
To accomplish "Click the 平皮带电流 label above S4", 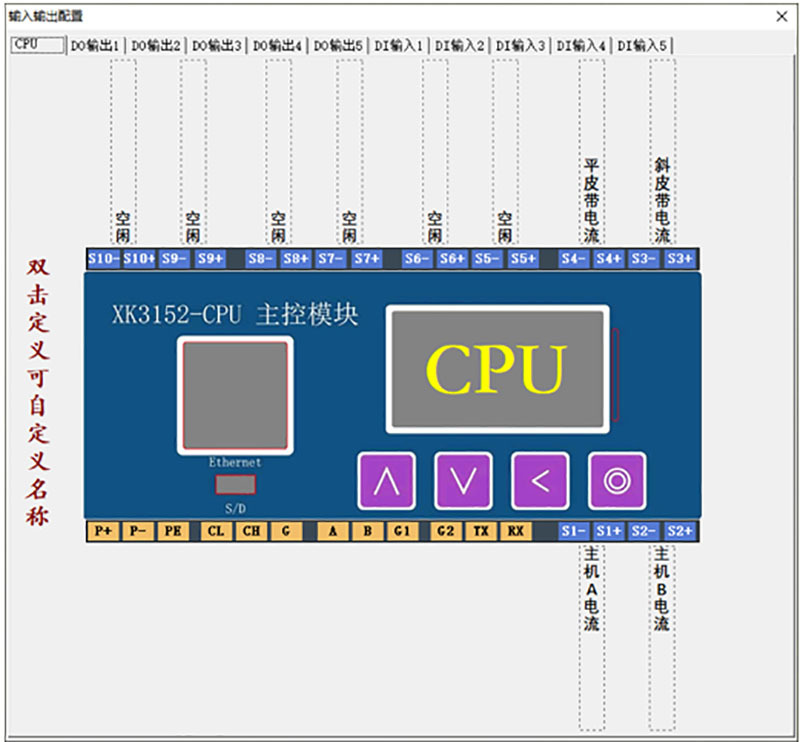I will click(591, 201).
